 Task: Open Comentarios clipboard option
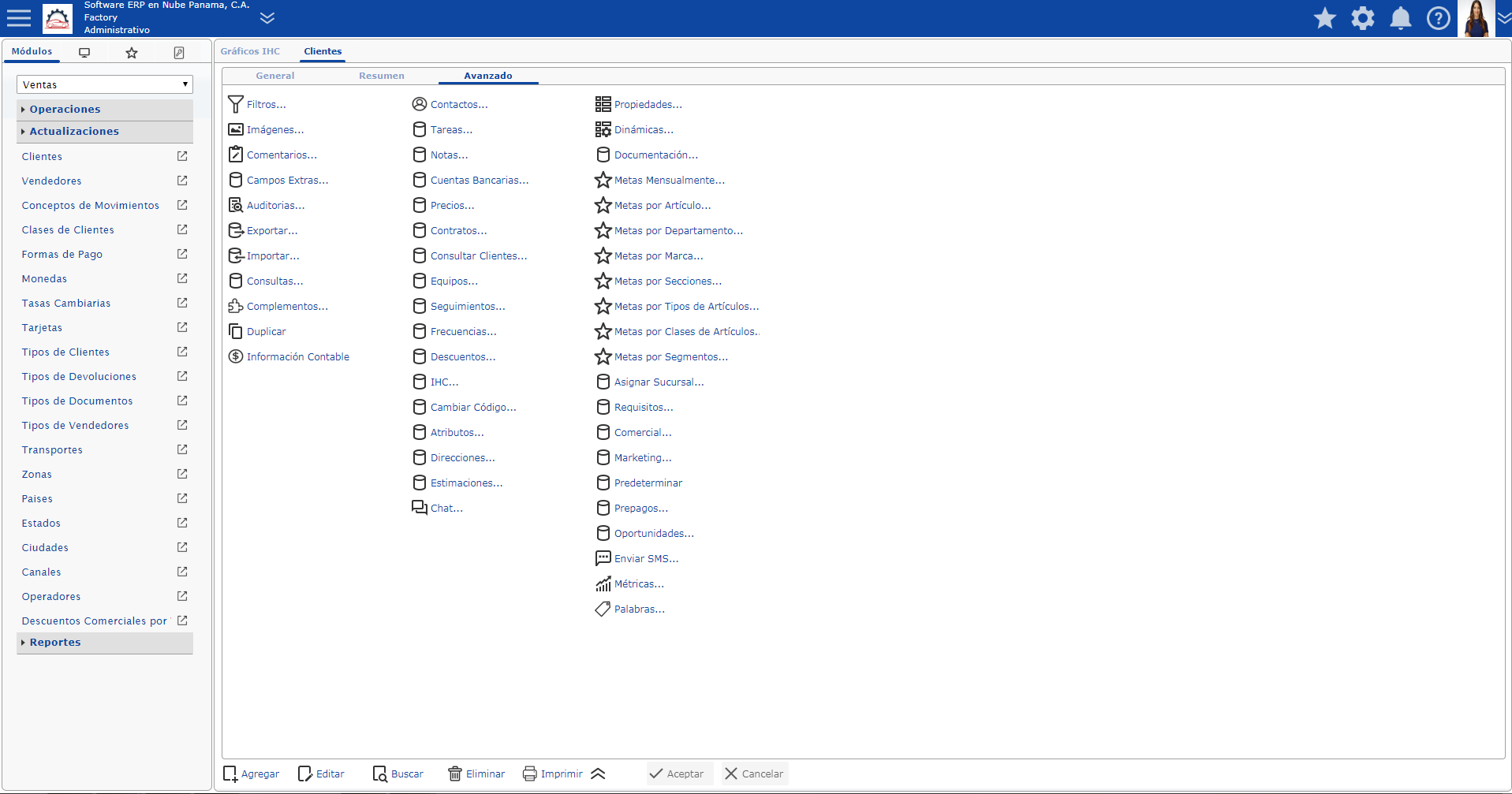pyautogui.click(x=272, y=155)
